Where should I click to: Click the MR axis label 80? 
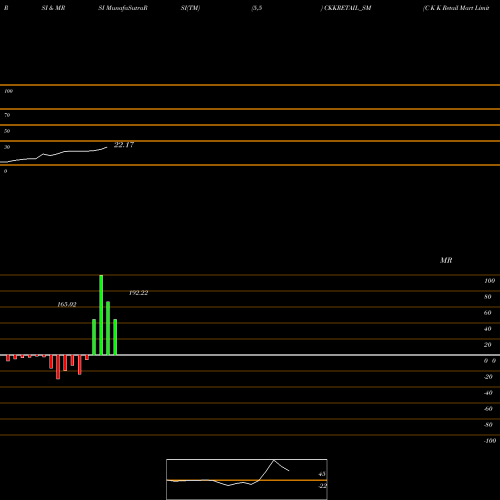point(488,297)
